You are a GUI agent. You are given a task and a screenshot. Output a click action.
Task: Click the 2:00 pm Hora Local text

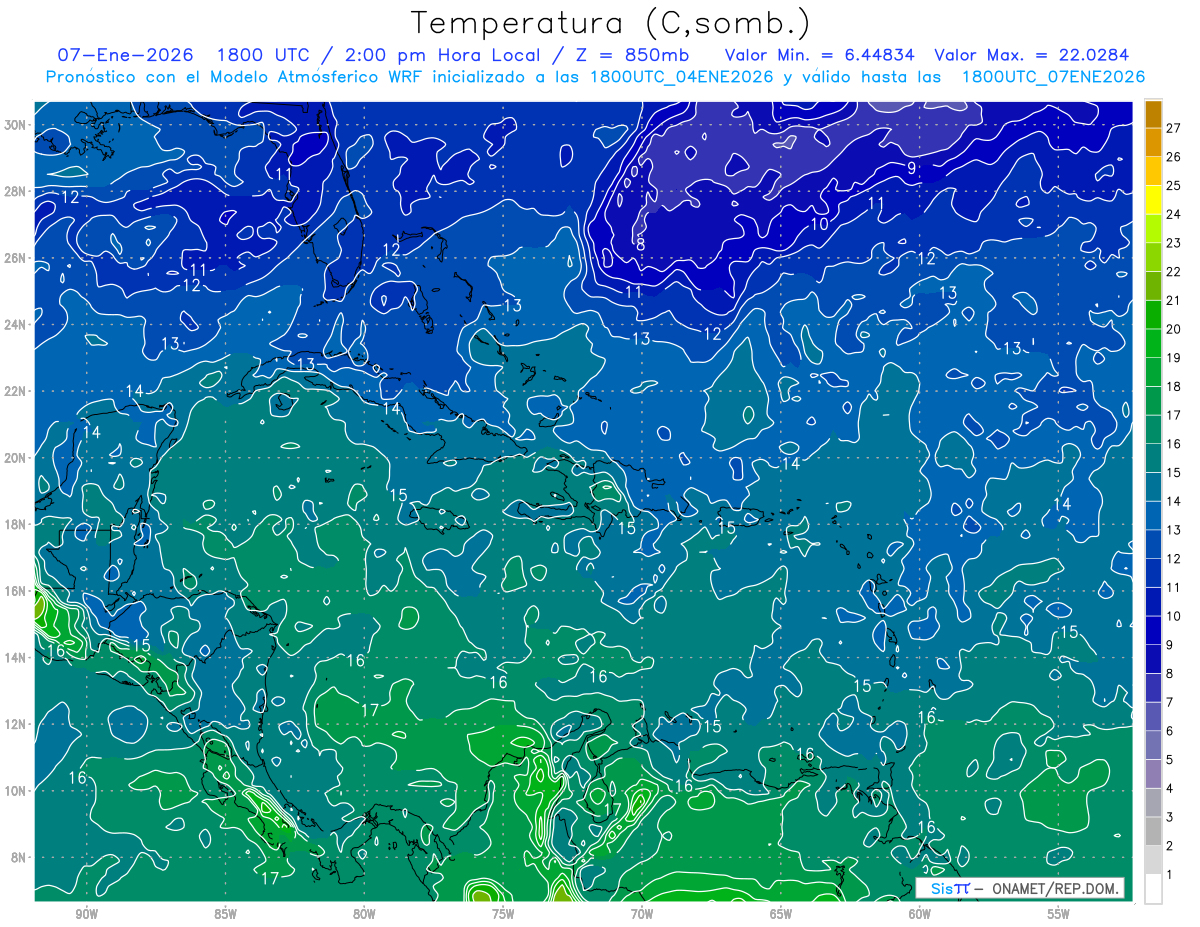coord(441,55)
